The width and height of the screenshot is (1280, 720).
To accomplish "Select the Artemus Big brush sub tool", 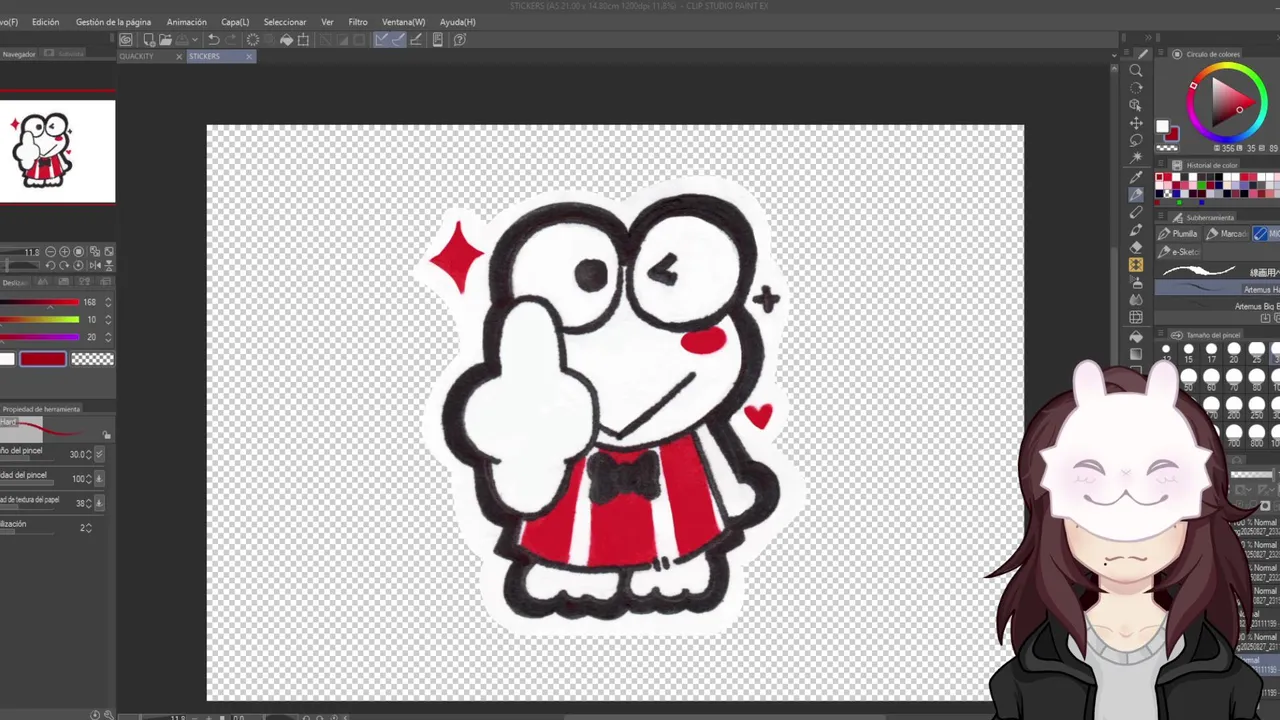I will pyautogui.click(x=1217, y=306).
